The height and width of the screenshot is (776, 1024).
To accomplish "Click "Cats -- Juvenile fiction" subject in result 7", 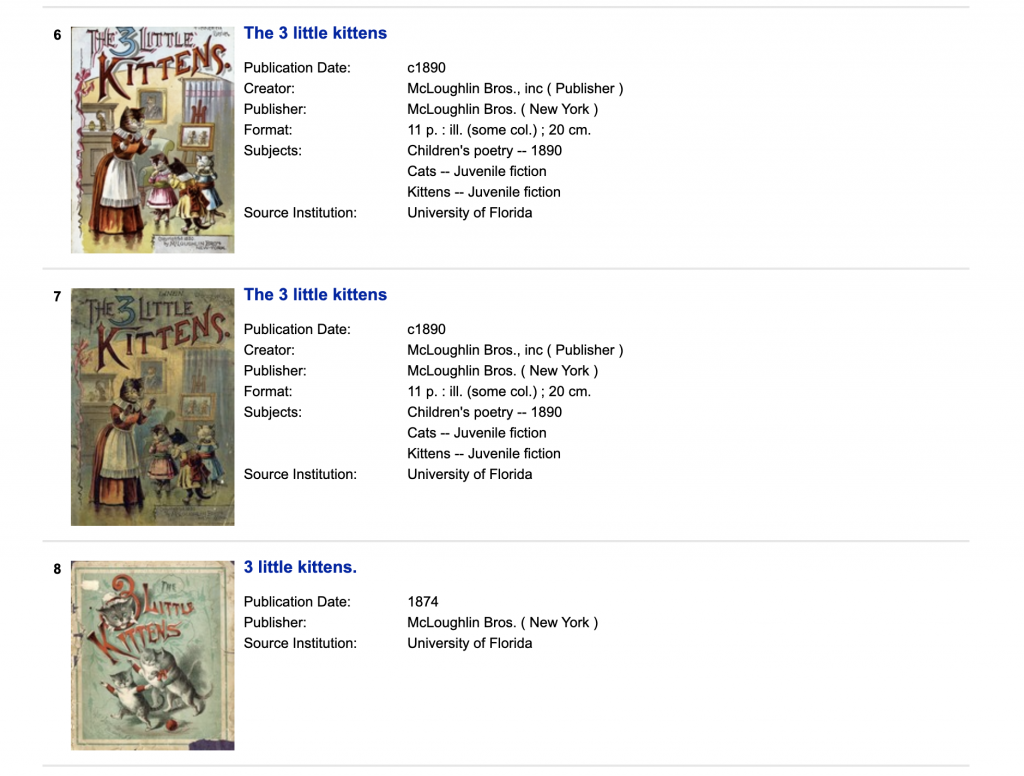I will click(x=476, y=433).
